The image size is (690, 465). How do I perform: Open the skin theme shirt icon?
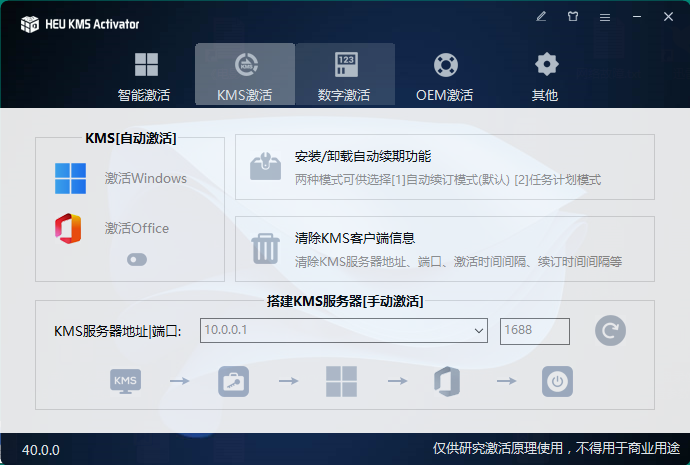point(573,17)
